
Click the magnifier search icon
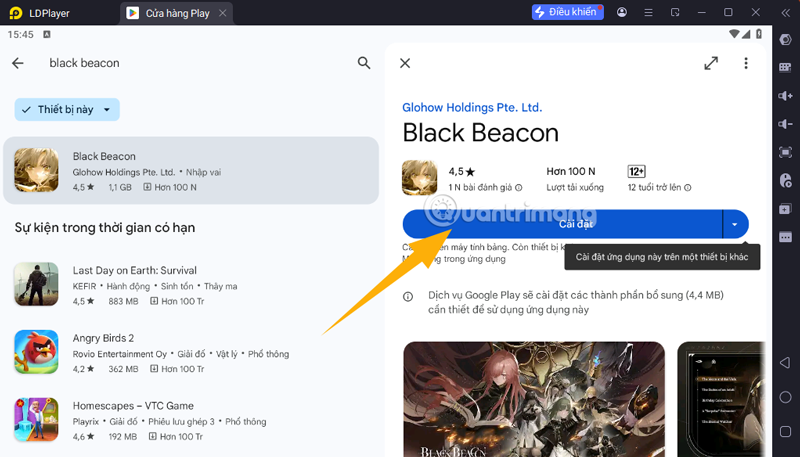point(364,63)
